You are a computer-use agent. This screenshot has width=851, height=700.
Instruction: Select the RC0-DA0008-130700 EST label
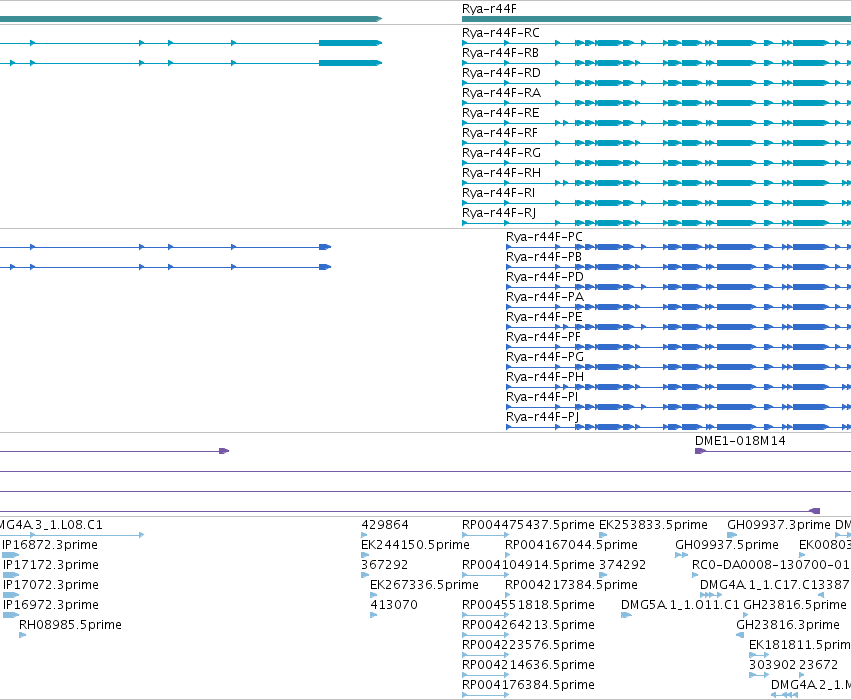point(771,565)
